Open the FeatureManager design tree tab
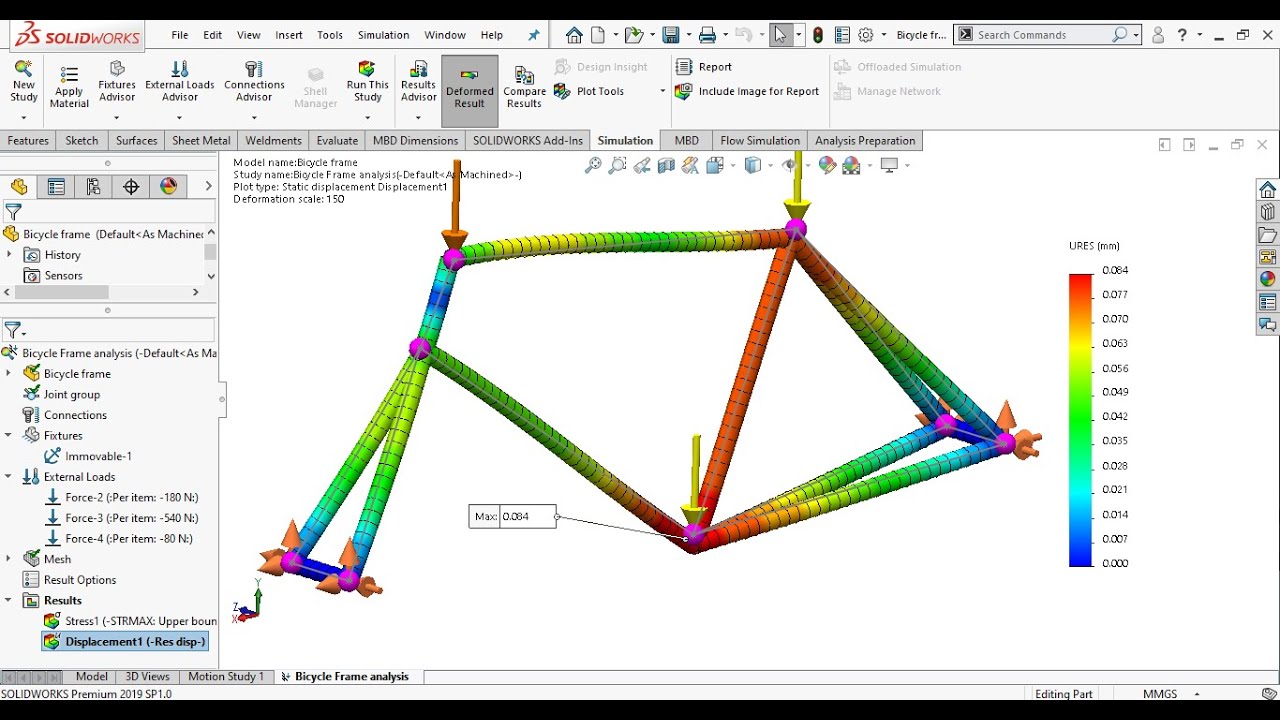 point(19,186)
